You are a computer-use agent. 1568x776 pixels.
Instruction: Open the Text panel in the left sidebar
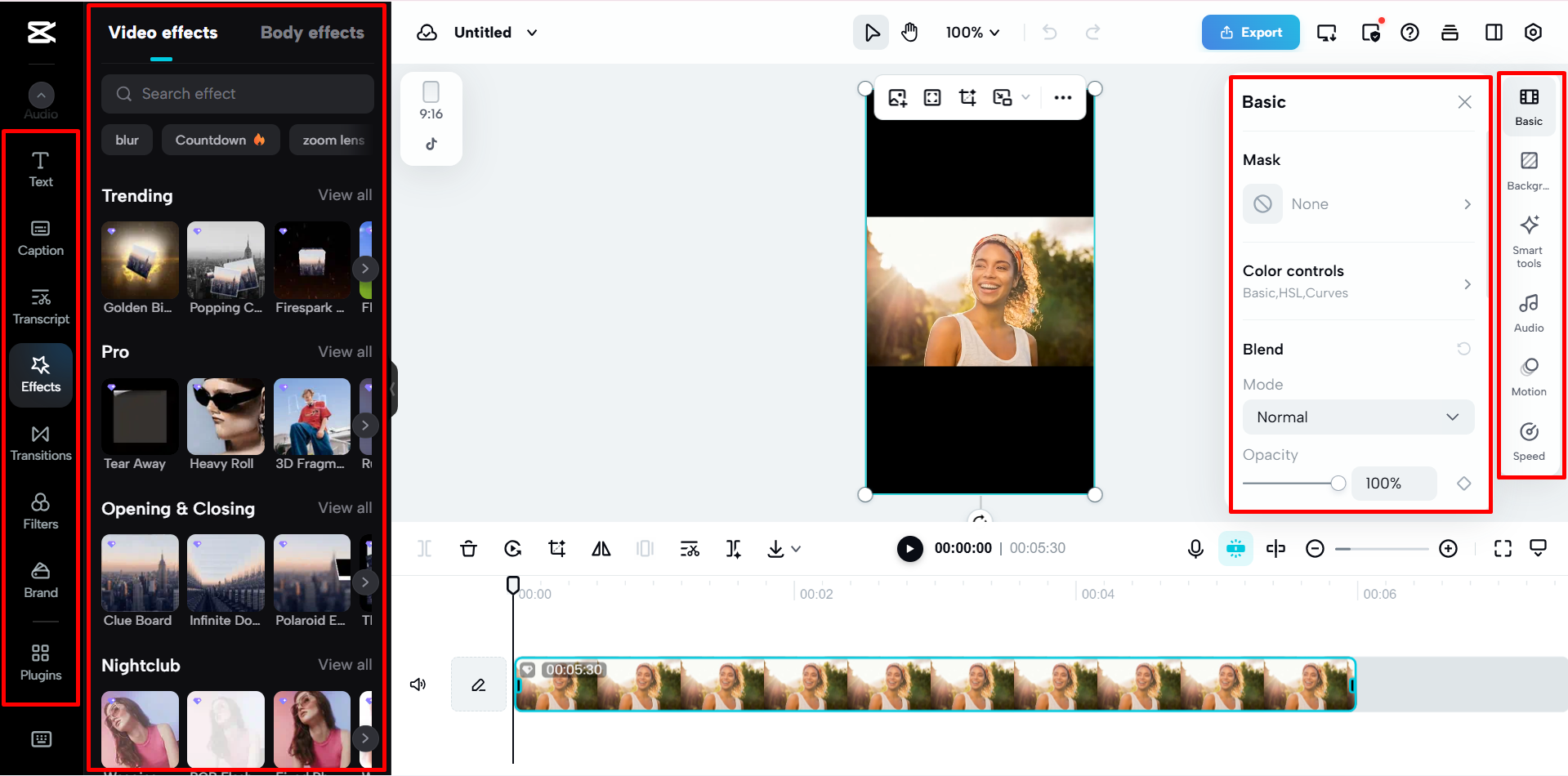pyautogui.click(x=40, y=169)
